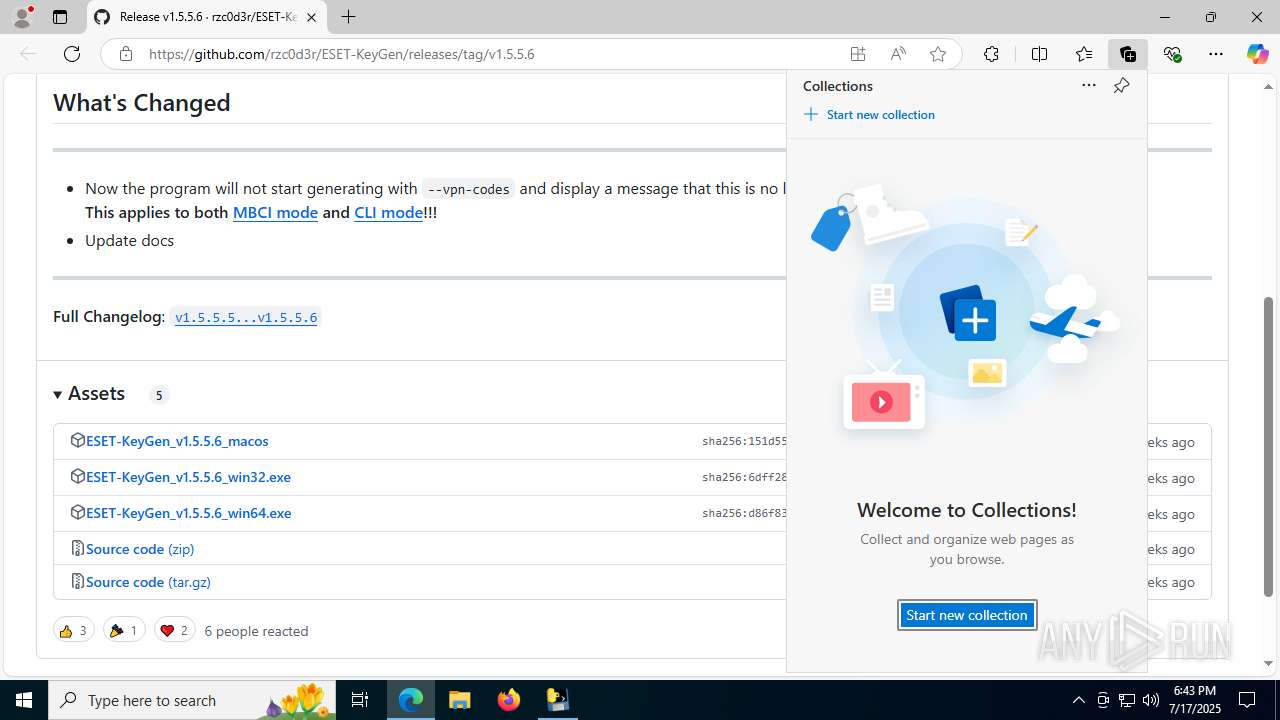View site information lock icon

126,54
